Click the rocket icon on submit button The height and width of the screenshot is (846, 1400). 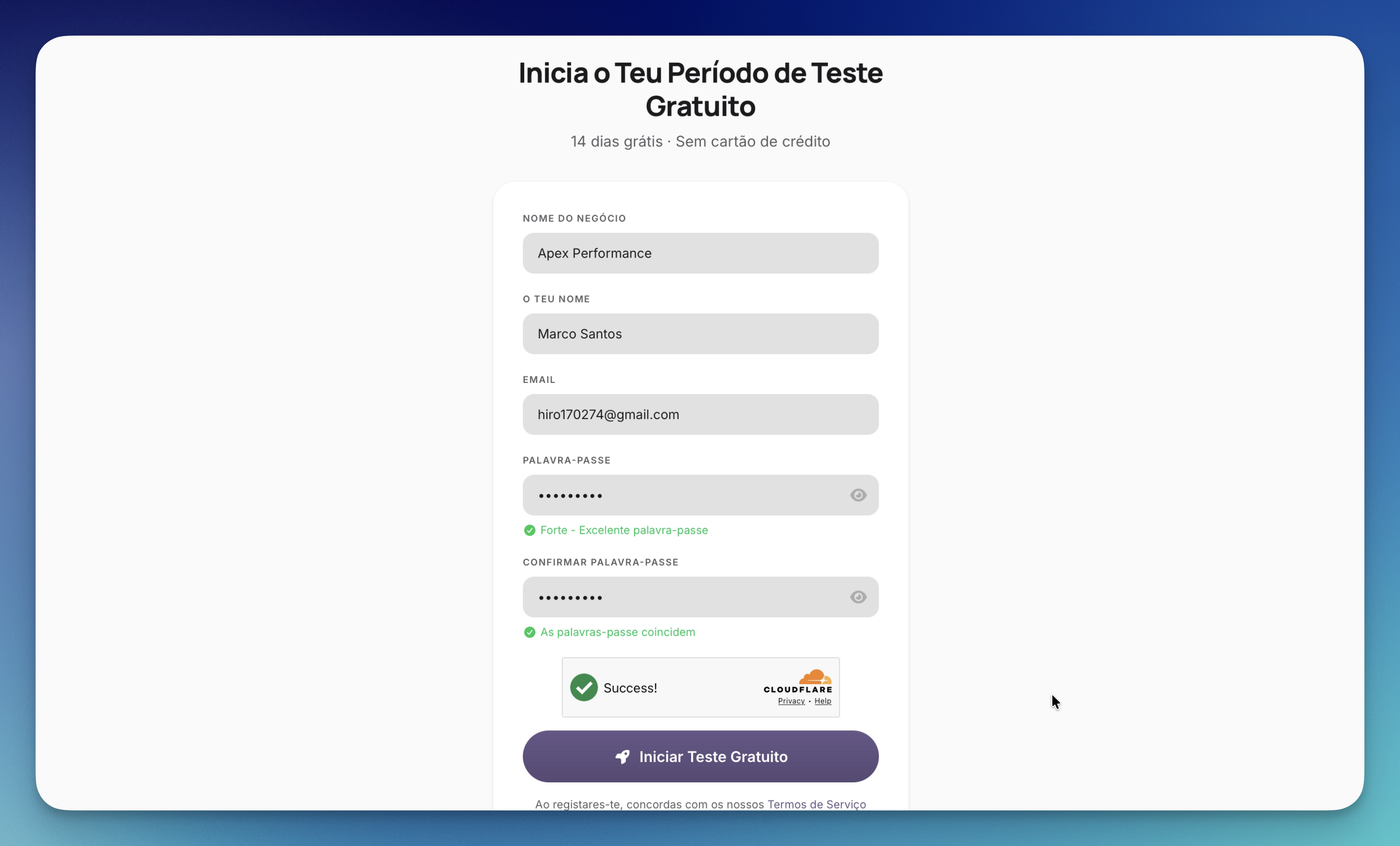coord(623,756)
